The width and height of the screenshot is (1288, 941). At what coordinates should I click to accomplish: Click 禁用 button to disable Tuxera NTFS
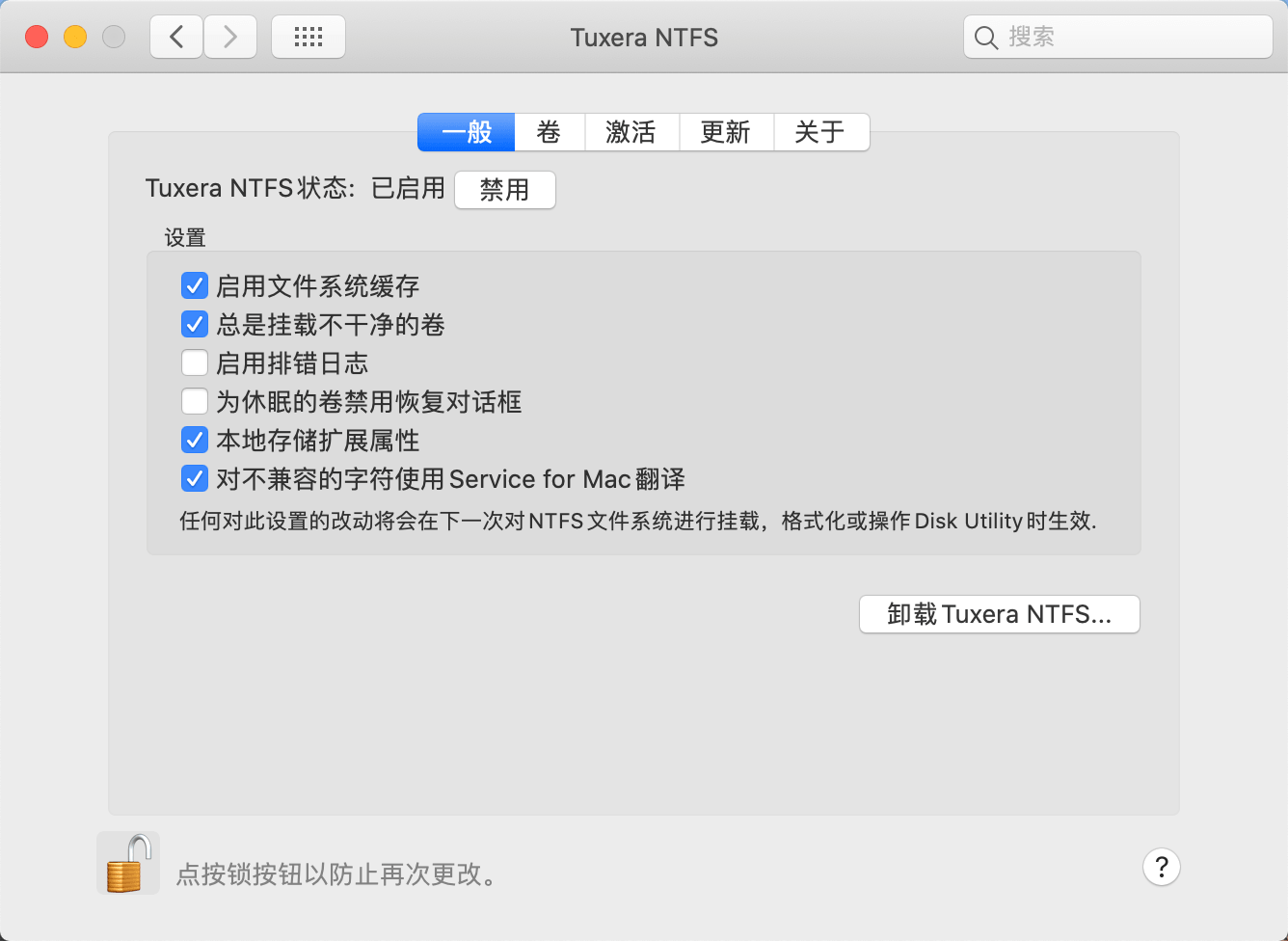504,190
